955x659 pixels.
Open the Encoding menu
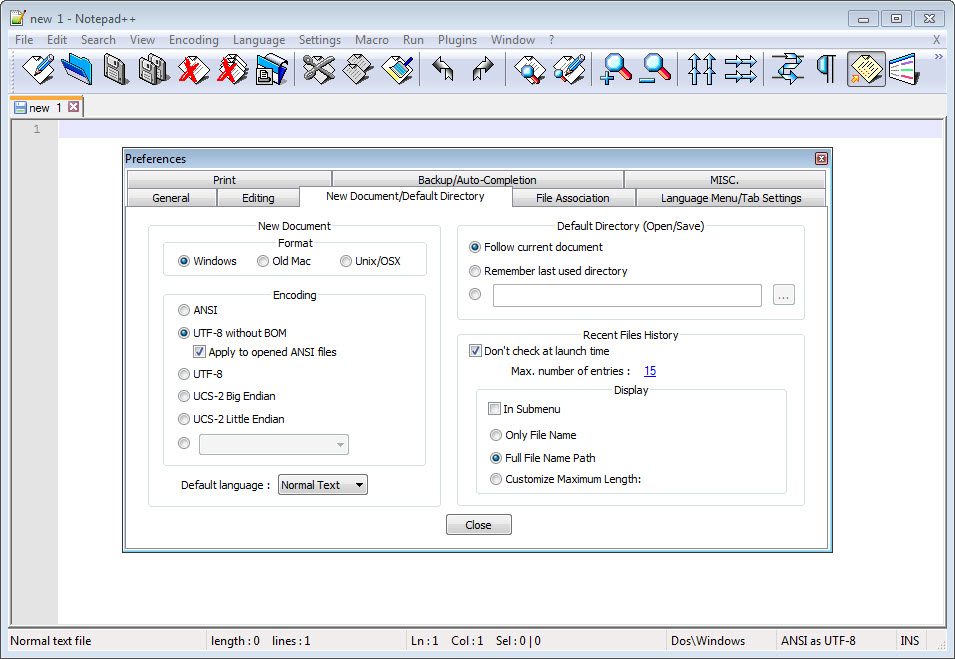tap(193, 40)
